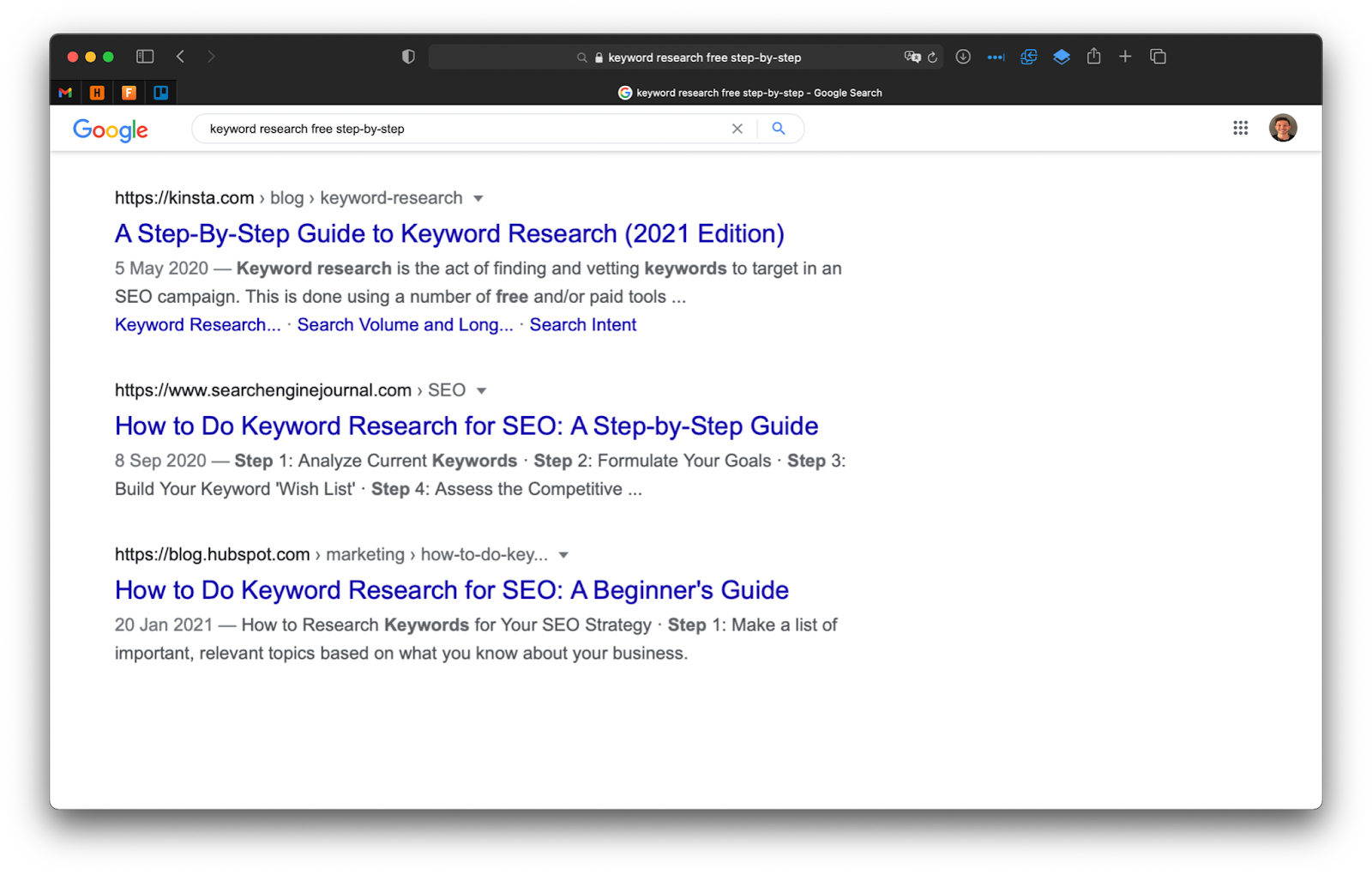Open the 'Search Intent' sitelink
The image size is (1372, 875).
click(x=583, y=325)
